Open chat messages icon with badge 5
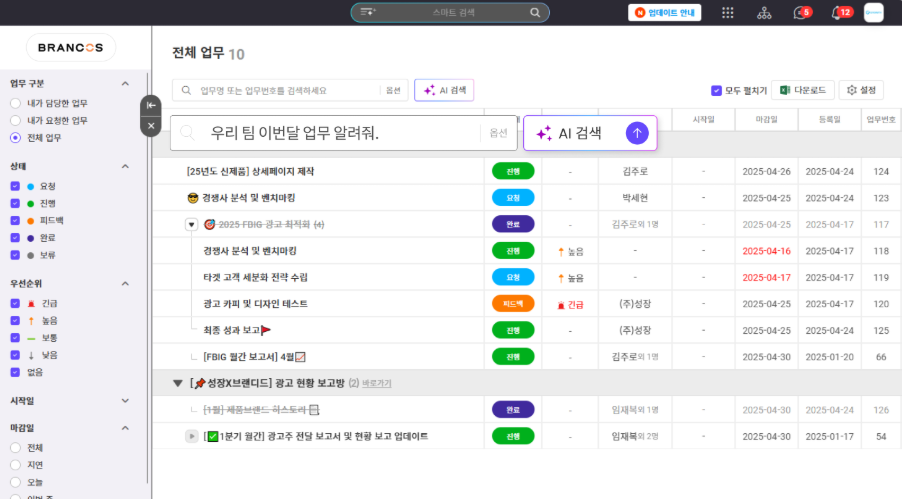This screenshot has width=902, height=499. (801, 13)
